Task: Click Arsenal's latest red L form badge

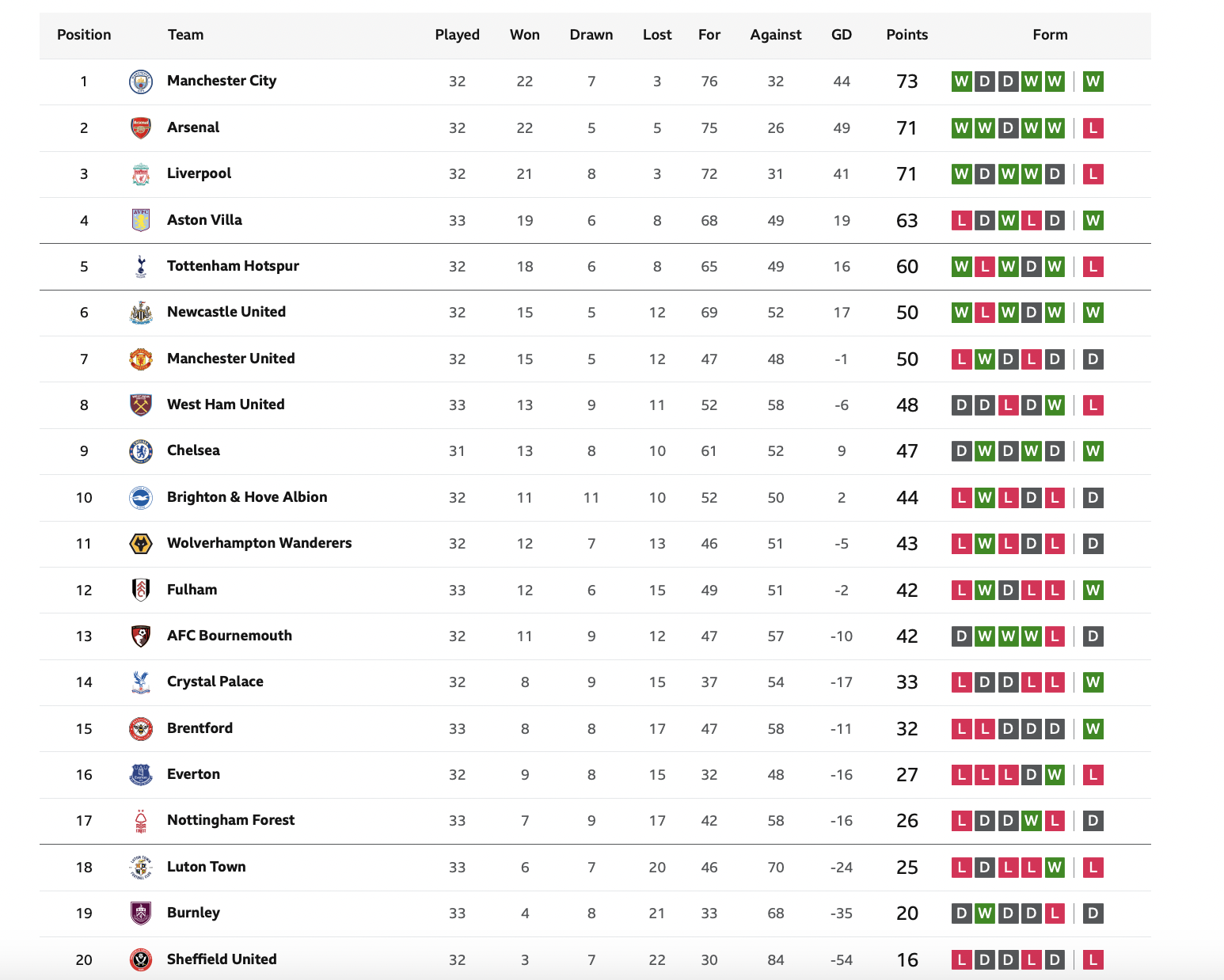Action: tap(1093, 127)
